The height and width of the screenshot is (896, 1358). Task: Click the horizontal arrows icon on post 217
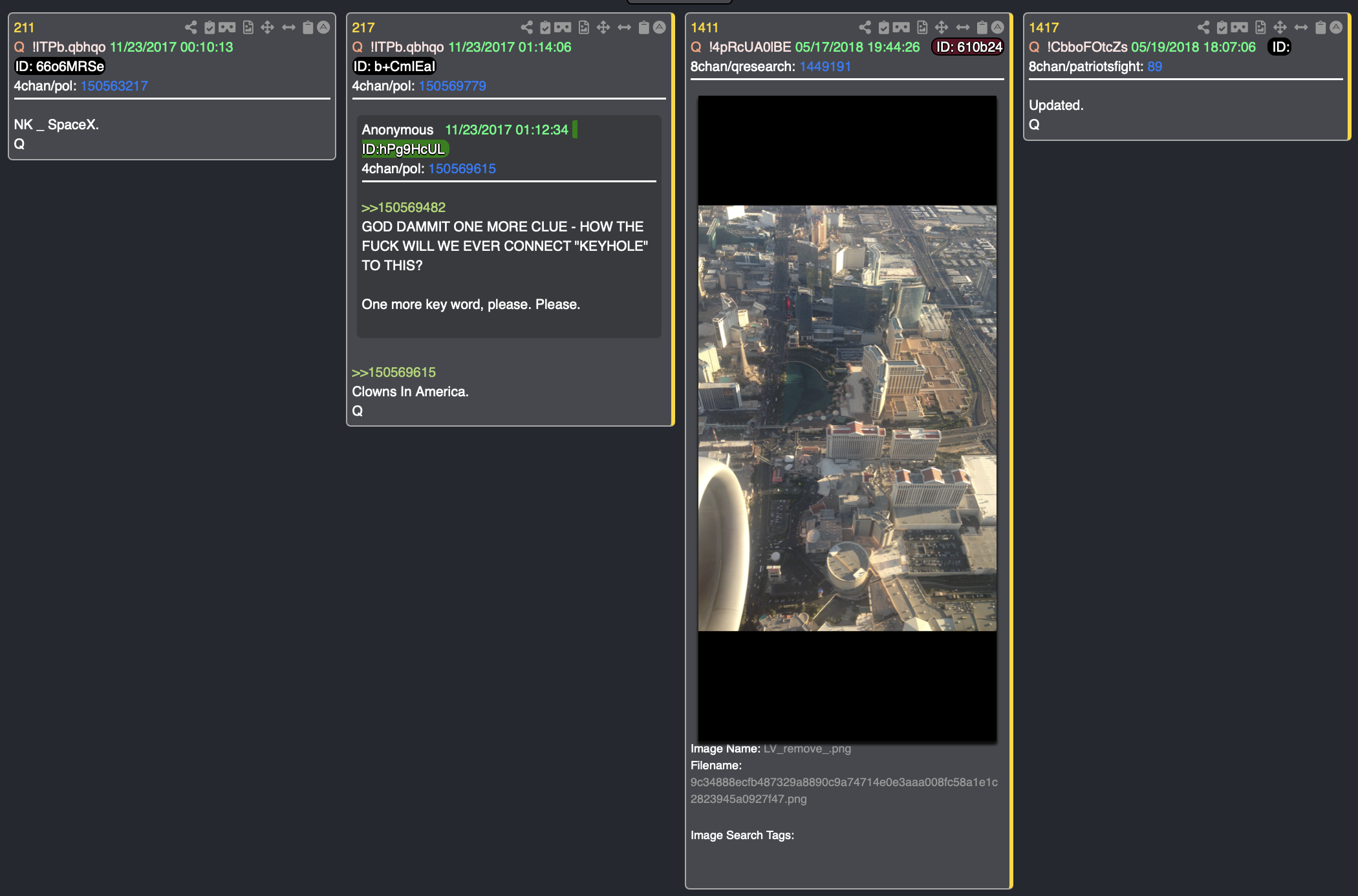tap(624, 27)
